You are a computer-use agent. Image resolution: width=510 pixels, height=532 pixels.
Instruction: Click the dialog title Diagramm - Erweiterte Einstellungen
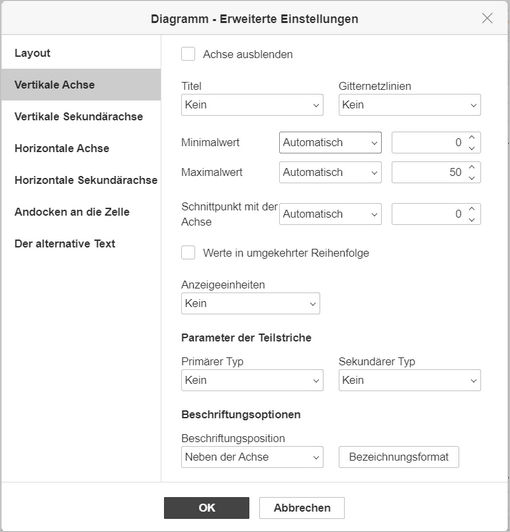pyautogui.click(x=254, y=19)
